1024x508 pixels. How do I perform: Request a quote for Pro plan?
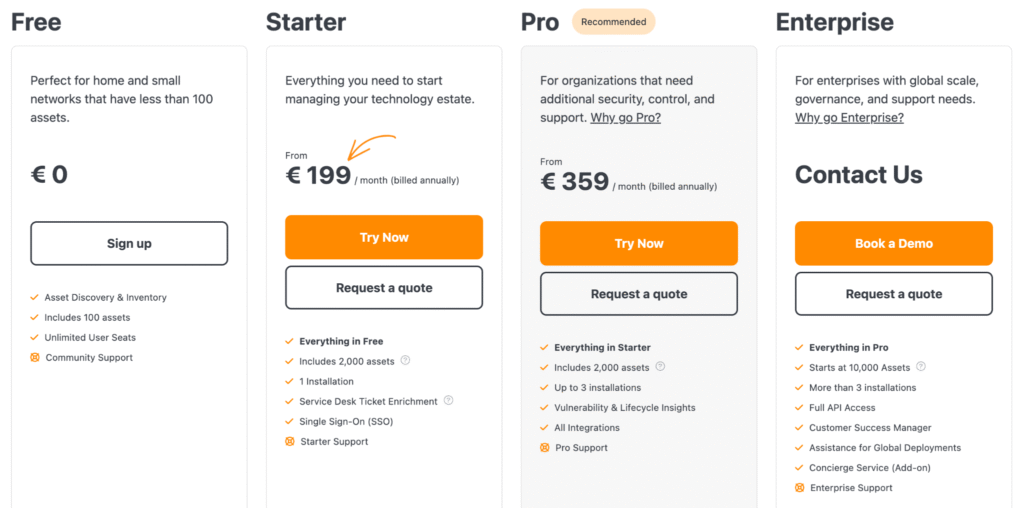tap(639, 294)
